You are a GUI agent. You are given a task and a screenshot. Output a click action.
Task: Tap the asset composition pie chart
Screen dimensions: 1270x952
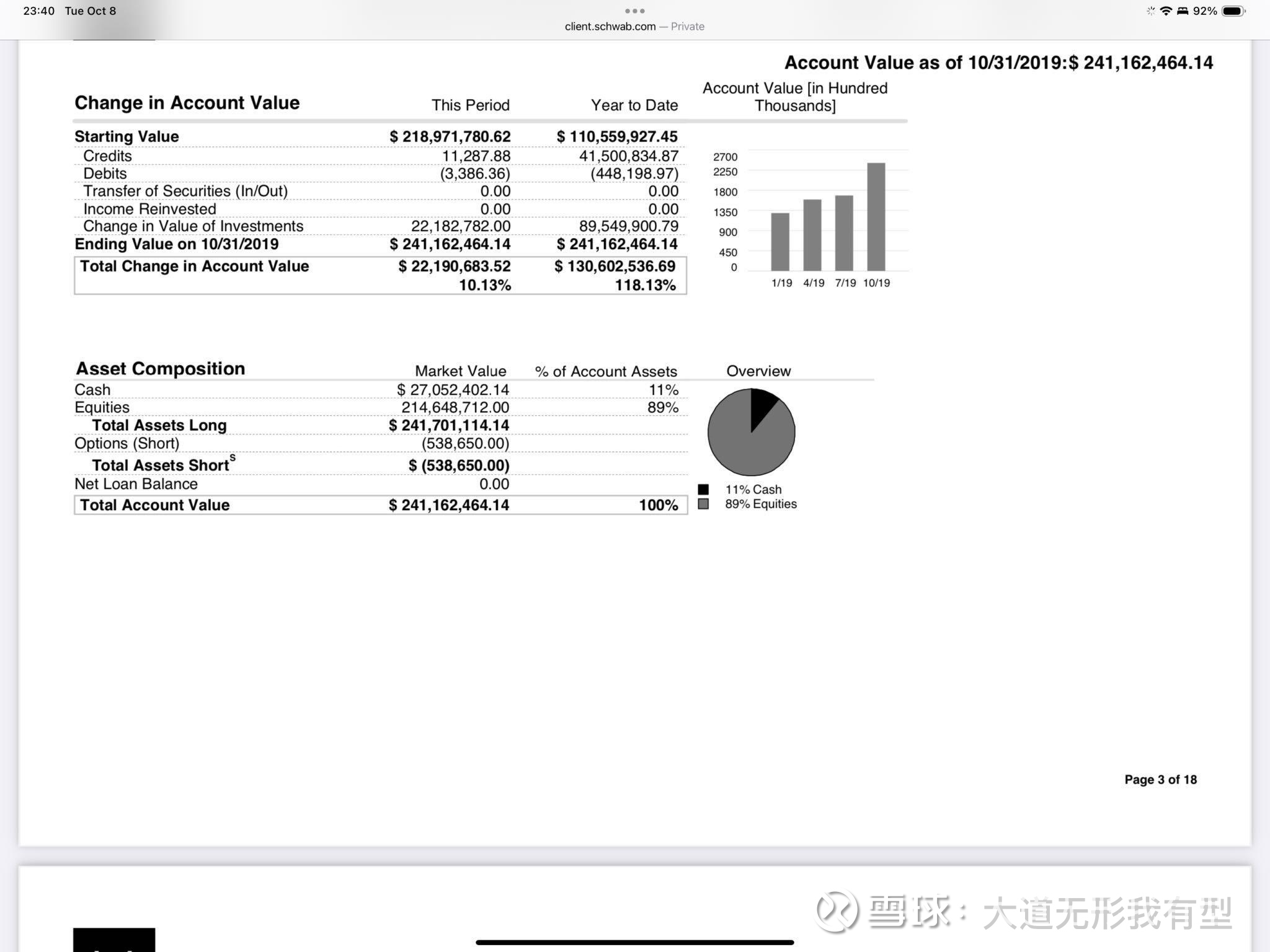click(751, 432)
